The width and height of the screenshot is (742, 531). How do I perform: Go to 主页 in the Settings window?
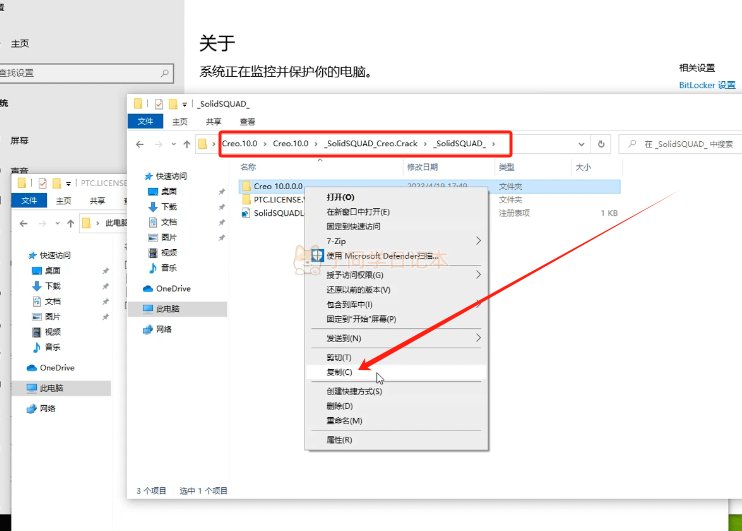click(x=20, y=44)
